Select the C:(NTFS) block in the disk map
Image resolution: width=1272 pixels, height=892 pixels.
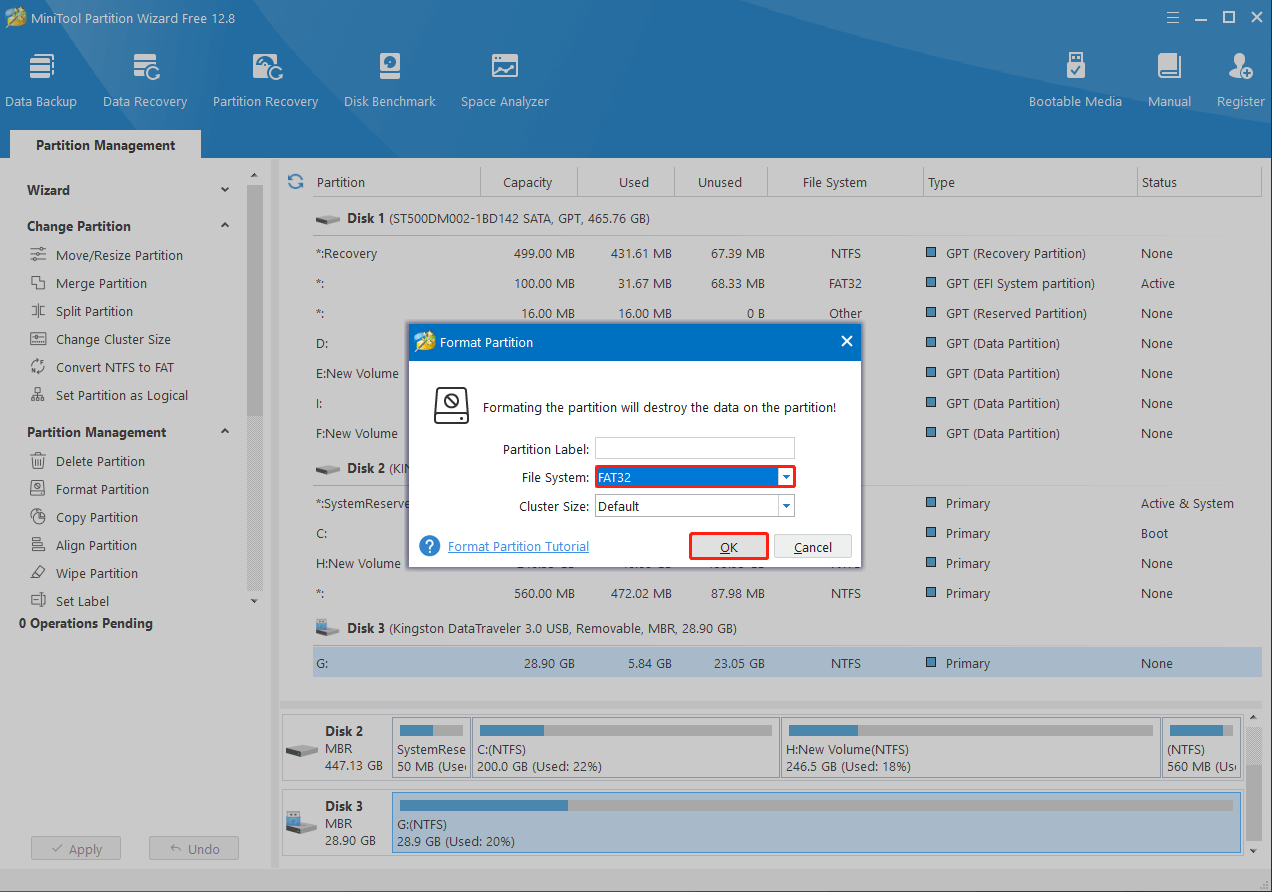(x=625, y=747)
